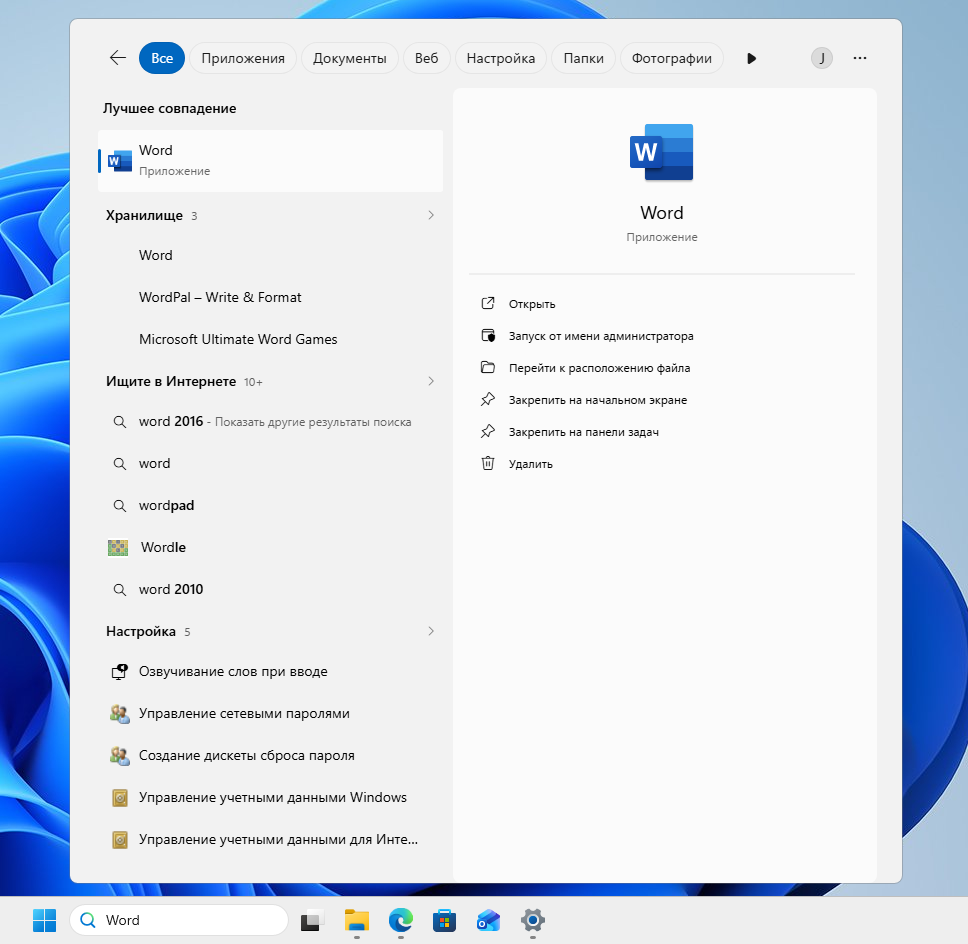Viewport: 968px width, 944px height.
Task: Open Microsoft Edge from the taskbar
Action: 401,921
